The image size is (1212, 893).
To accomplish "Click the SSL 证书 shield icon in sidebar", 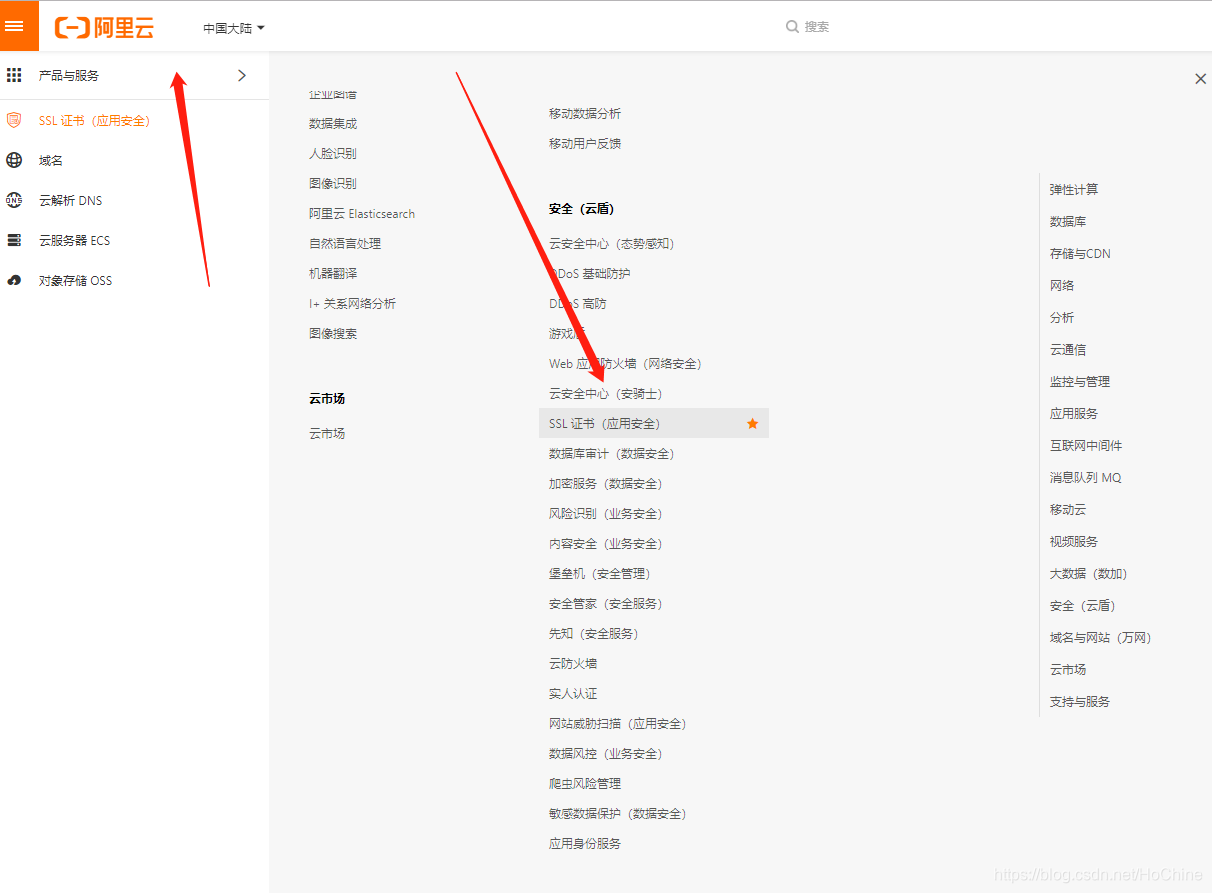I will pyautogui.click(x=14, y=120).
